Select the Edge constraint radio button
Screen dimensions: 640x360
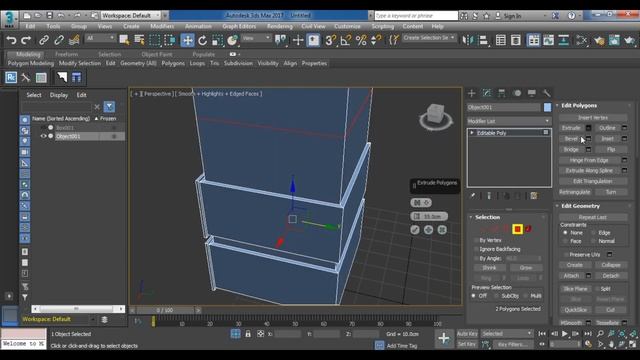click(593, 233)
